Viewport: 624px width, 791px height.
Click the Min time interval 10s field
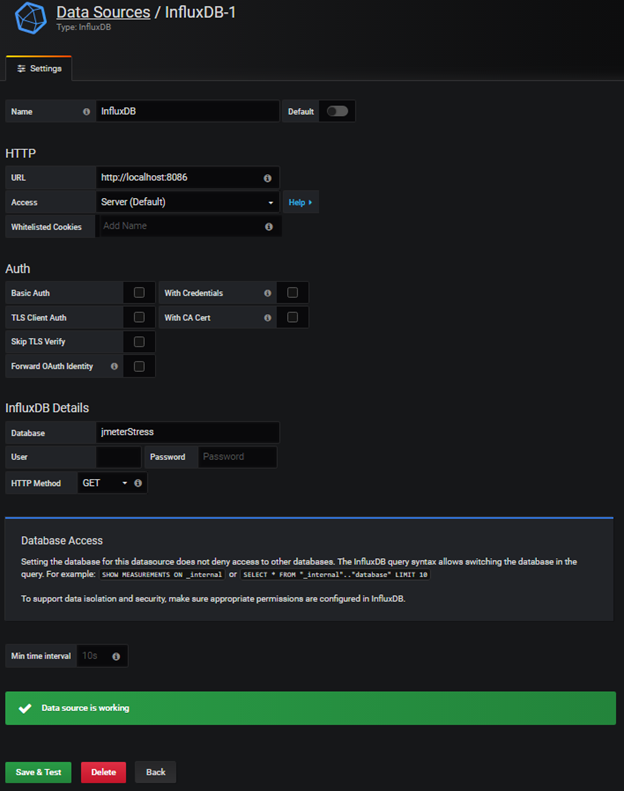point(102,656)
